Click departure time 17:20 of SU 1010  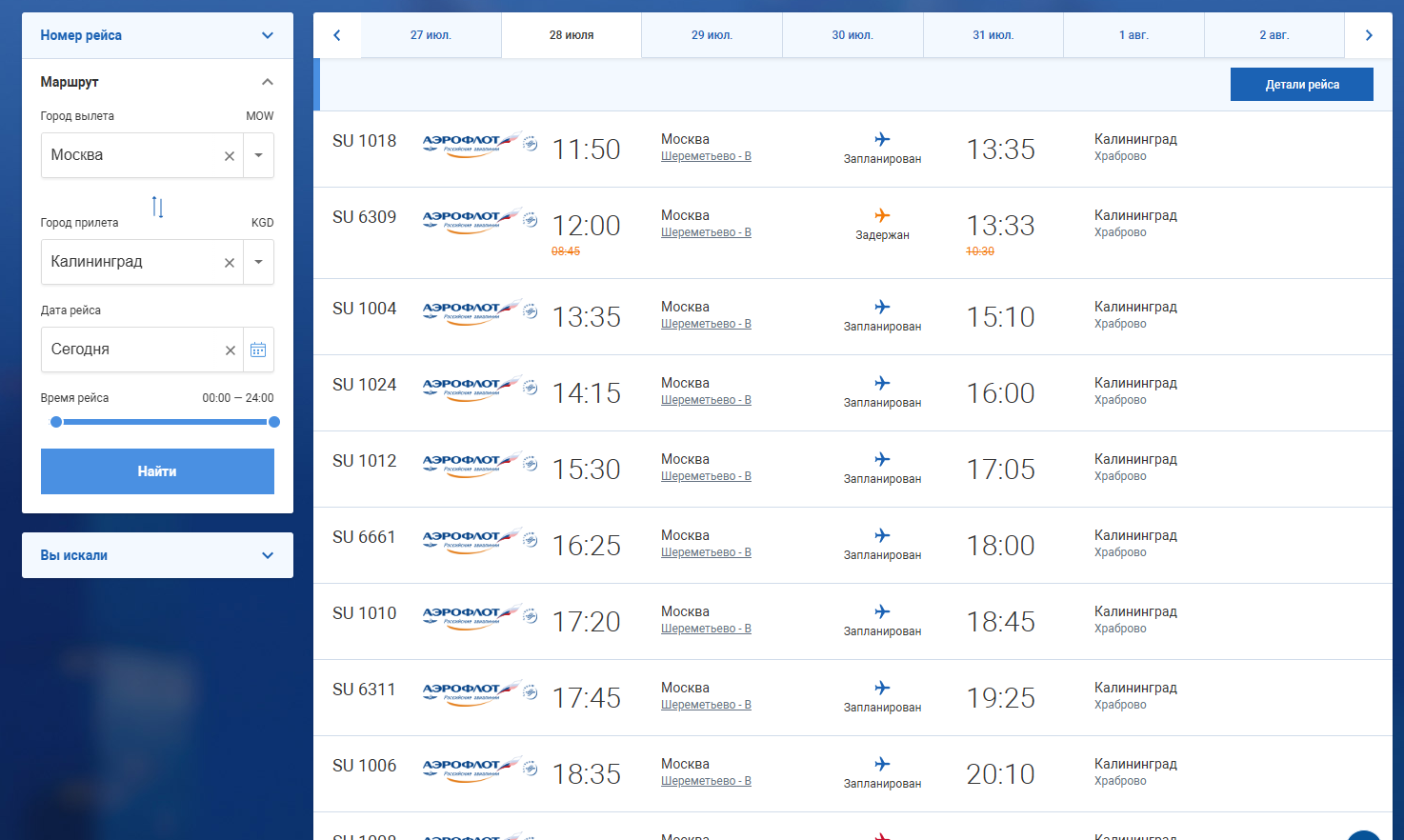coord(587,622)
